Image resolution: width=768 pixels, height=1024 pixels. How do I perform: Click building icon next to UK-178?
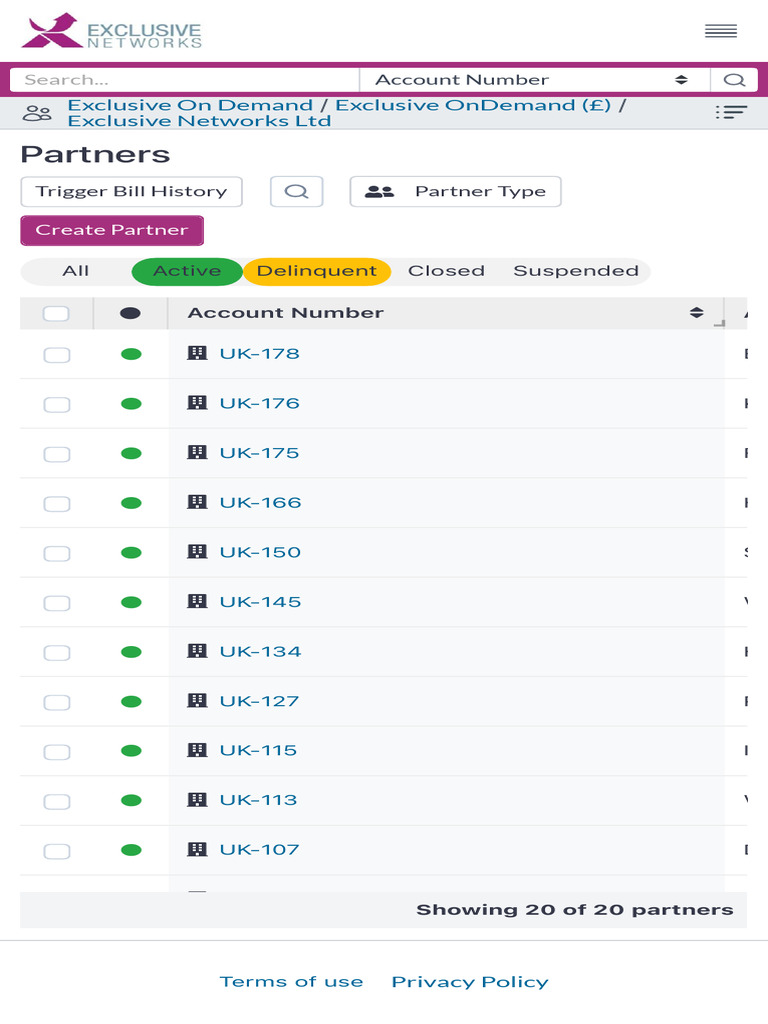click(x=197, y=353)
